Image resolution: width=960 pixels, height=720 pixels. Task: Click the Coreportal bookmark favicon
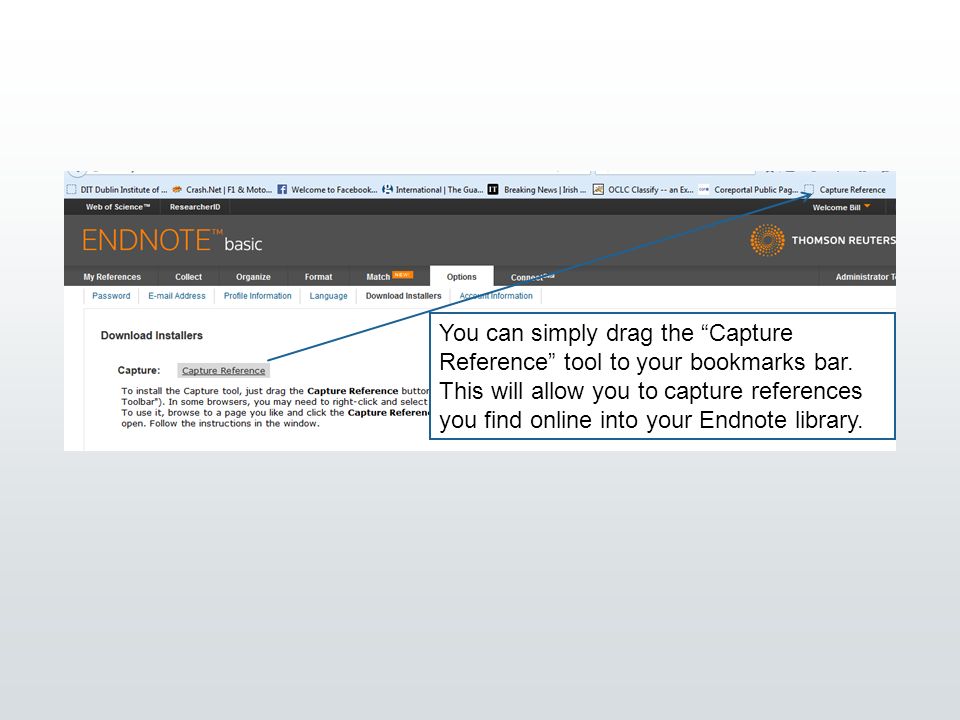pyautogui.click(x=703, y=190)
